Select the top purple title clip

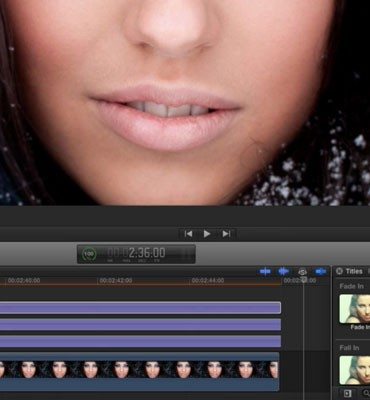pyautogui.click(x=140, y=308)
